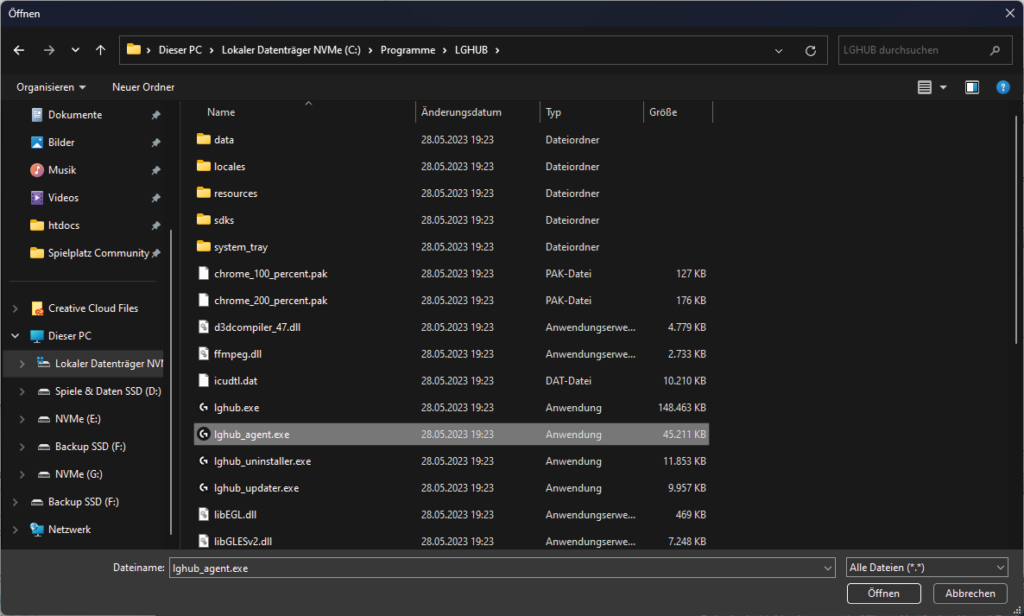Expand the Netzwerk node

coord(15,530)
